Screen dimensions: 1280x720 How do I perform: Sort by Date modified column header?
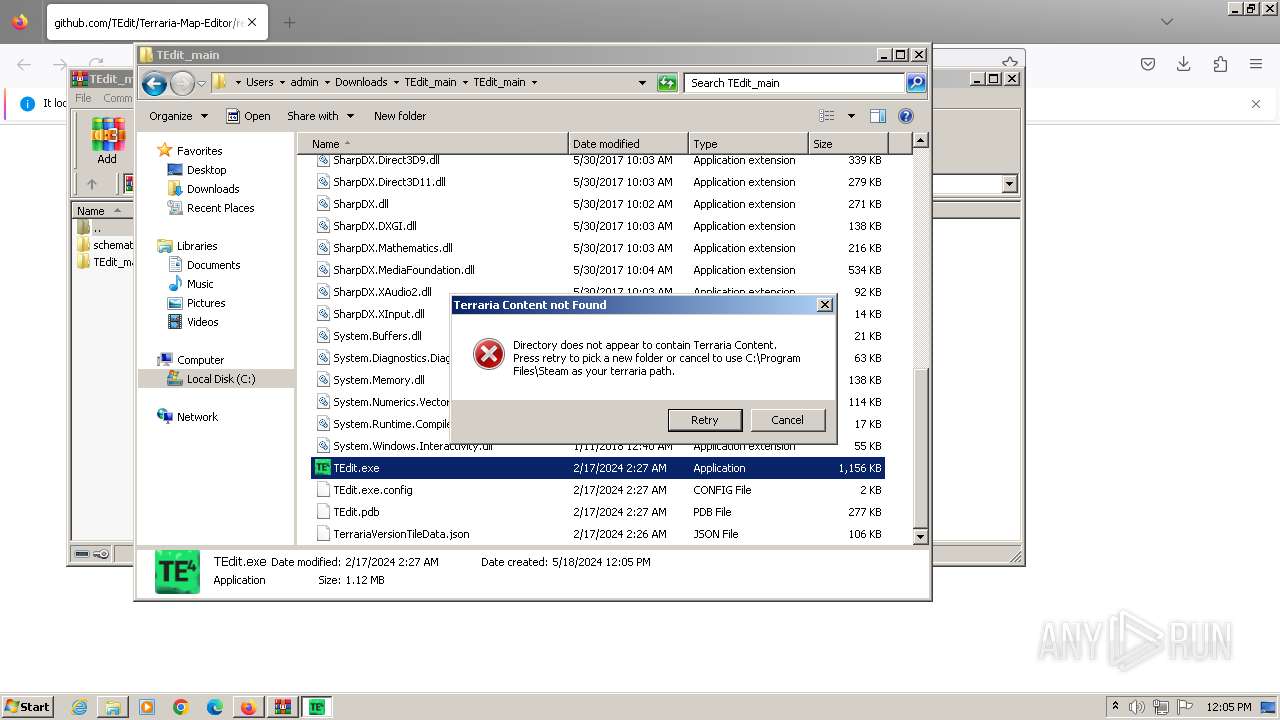click(x=628, y=144)
